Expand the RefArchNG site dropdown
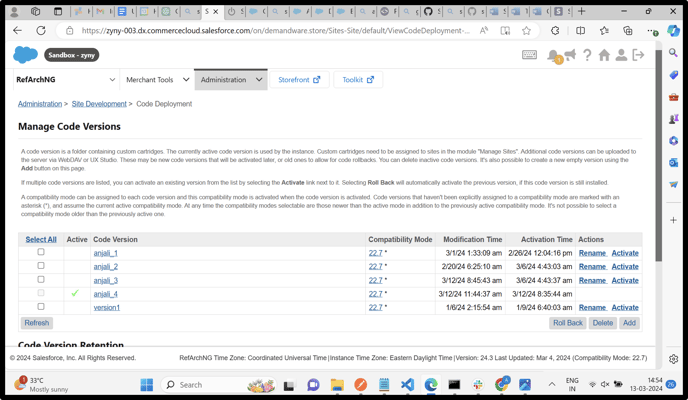Screen dimensions: 688x400 coord(112,80)
